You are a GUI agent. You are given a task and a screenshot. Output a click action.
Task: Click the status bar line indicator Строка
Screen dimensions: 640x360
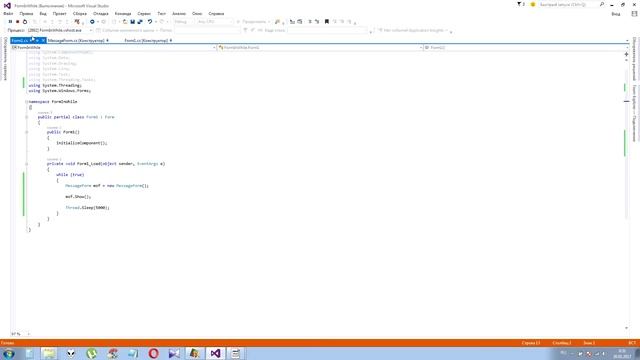coord(531,343)
